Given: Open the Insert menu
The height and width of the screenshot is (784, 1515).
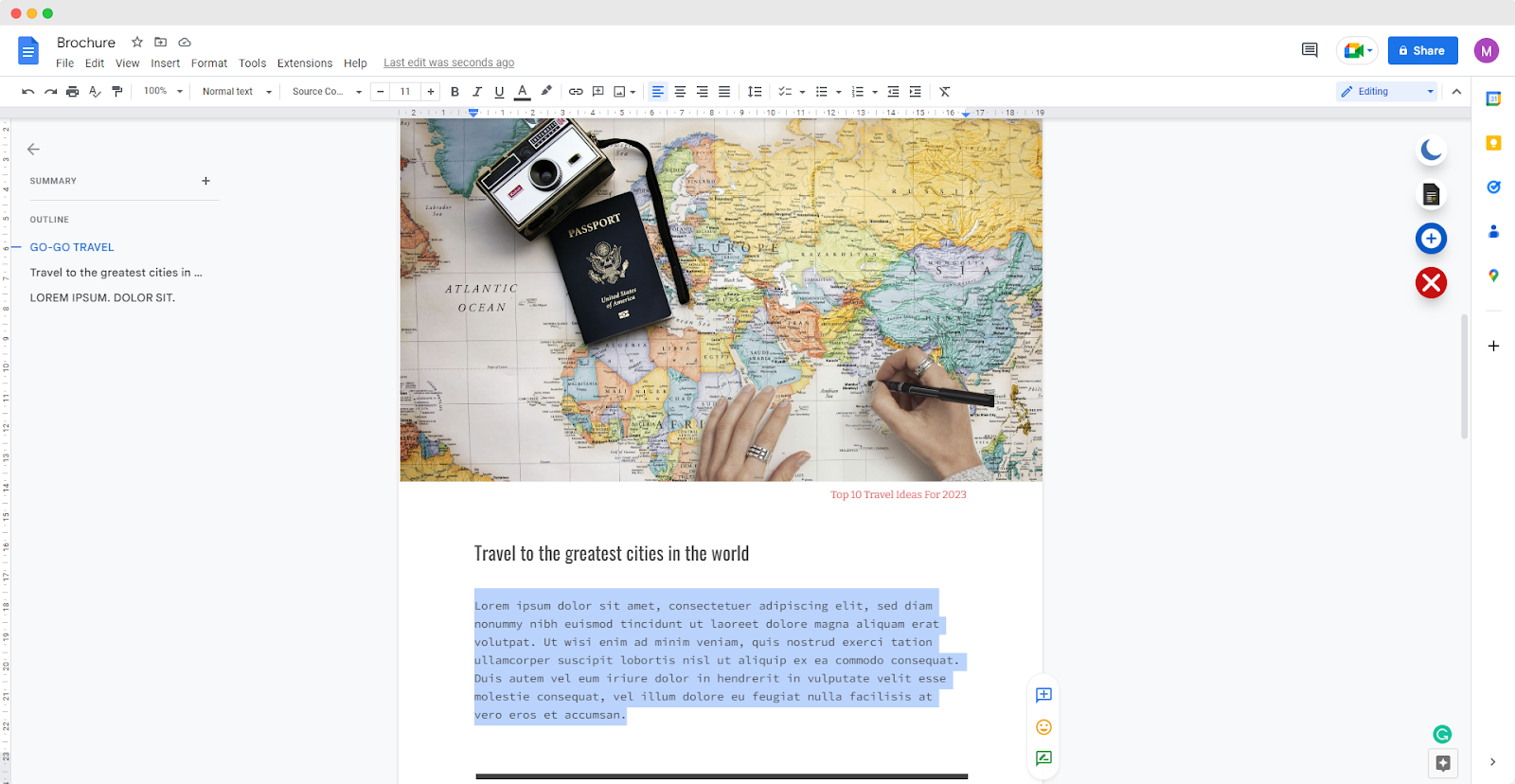Looking at the screenshot, I should pos(165,63).
